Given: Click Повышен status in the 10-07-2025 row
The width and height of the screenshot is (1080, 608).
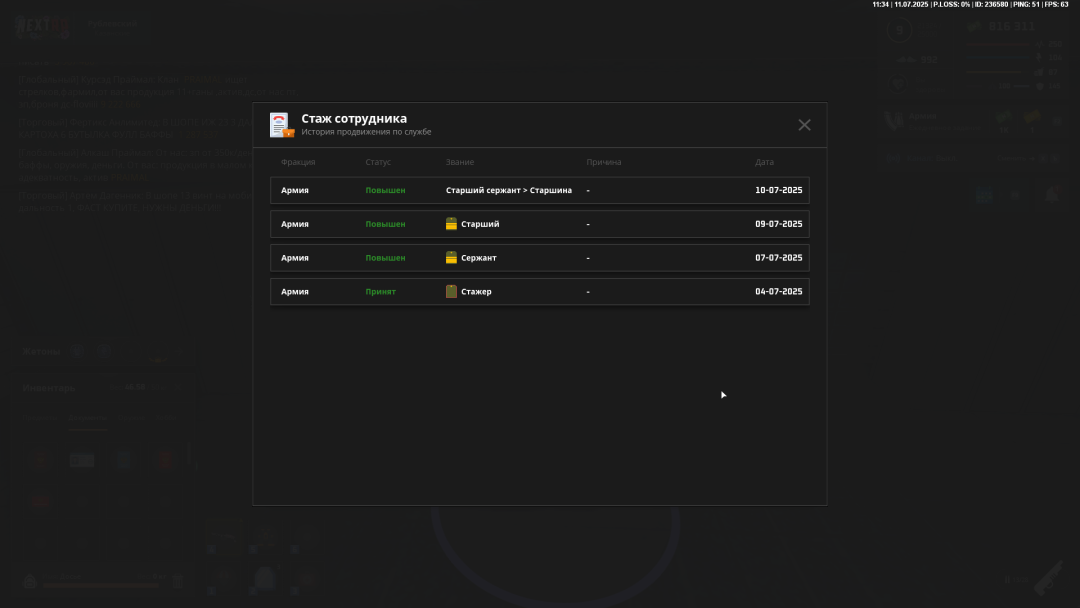Looking at the screenshot, I should 385,190.
